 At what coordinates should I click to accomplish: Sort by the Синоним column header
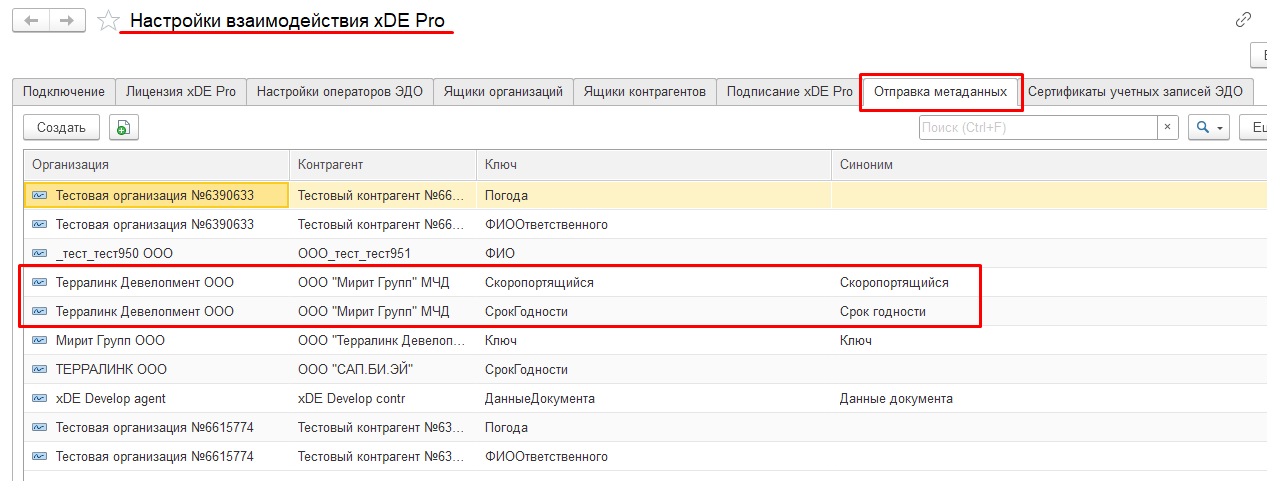click(x=1049, y=164)
